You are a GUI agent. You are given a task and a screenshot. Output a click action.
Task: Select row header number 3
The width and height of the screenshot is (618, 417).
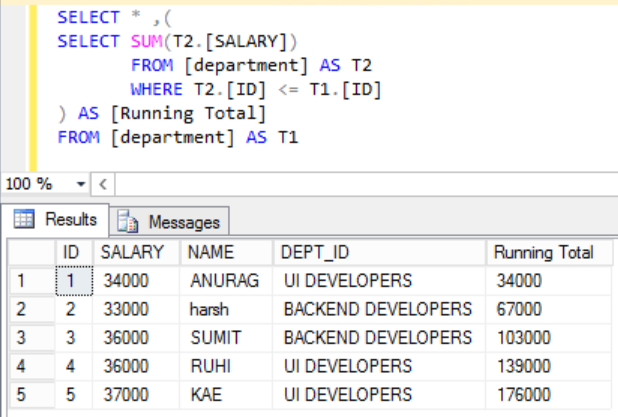point(32,338)
